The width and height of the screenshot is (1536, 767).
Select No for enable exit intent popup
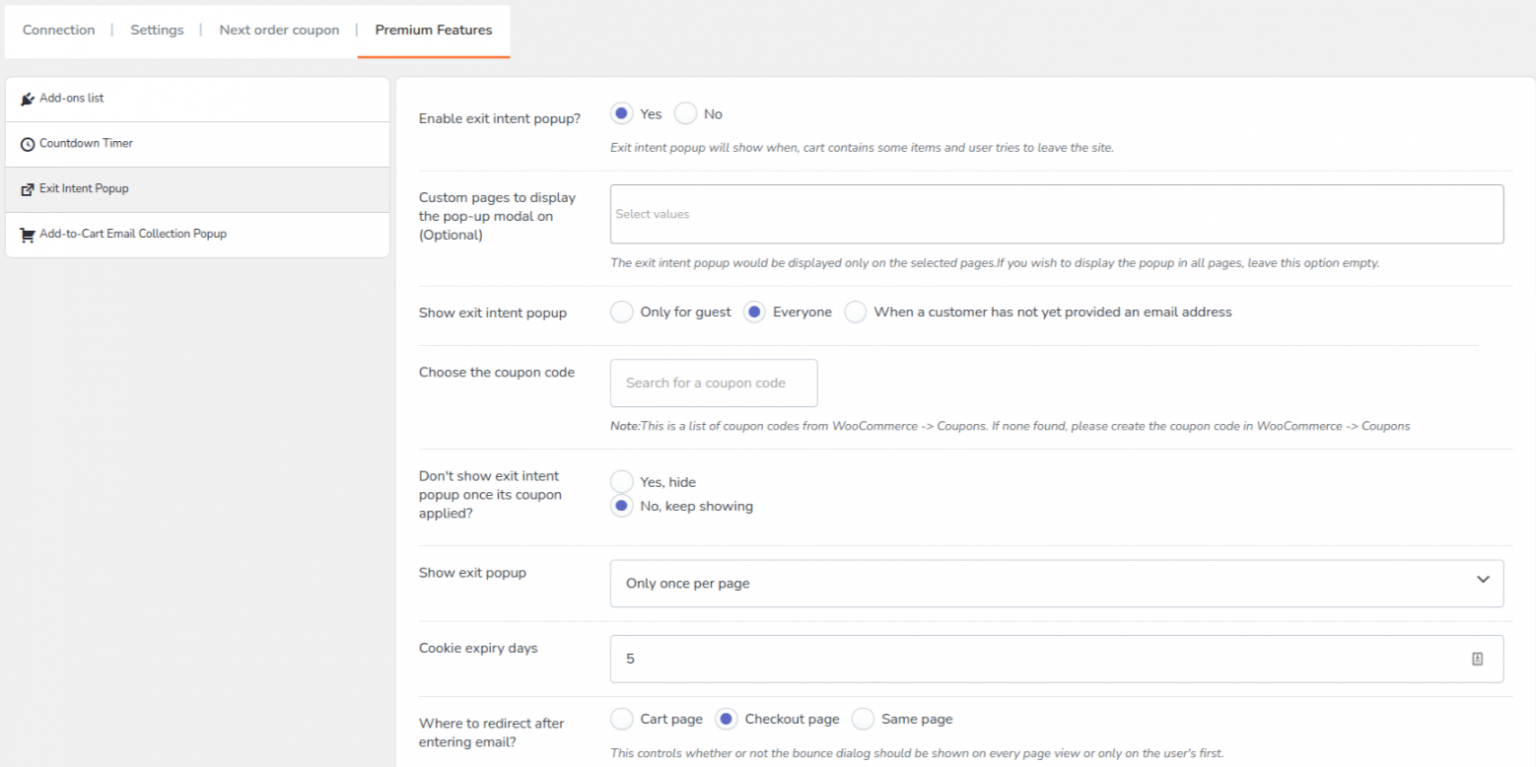[686, 114]
